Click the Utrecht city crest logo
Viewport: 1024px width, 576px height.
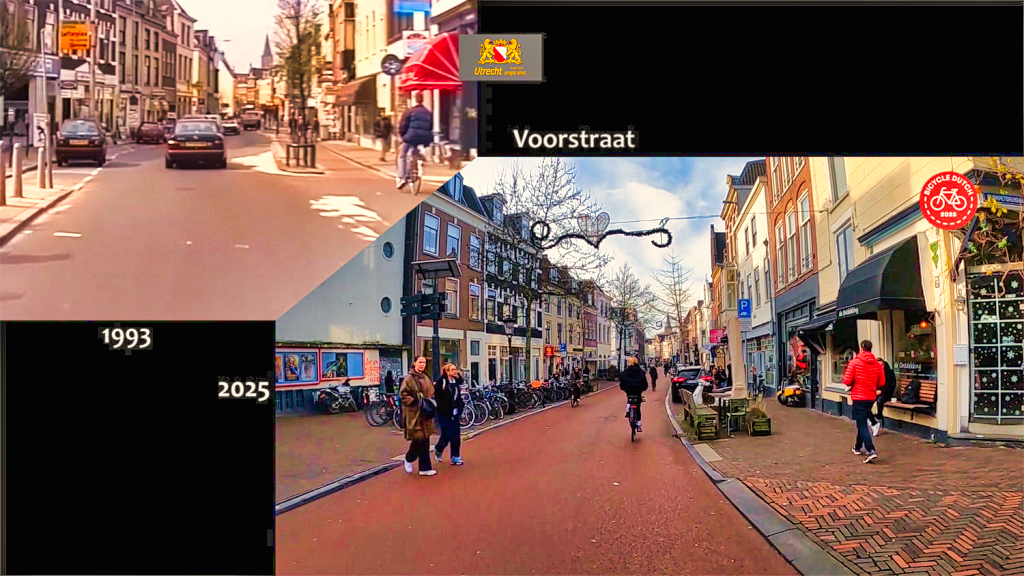(x=501, y=57)
